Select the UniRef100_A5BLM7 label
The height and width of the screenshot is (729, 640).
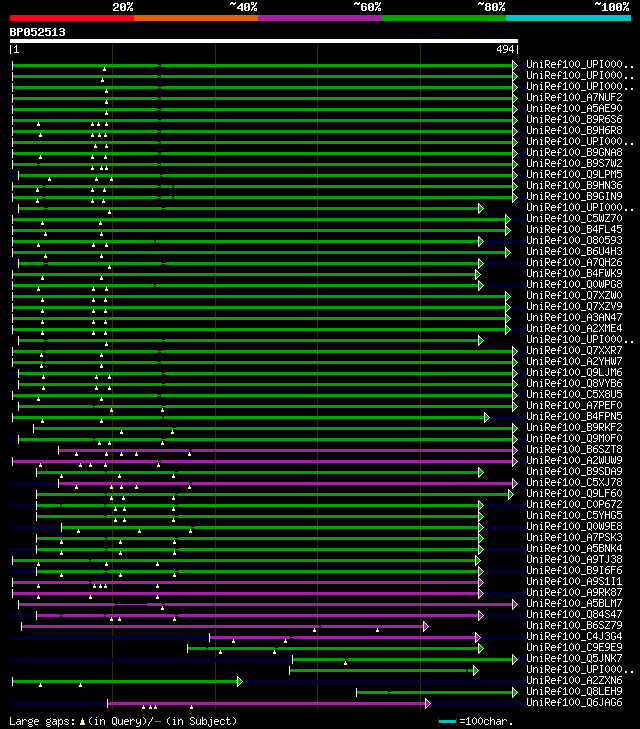click(x=574, y=603)
